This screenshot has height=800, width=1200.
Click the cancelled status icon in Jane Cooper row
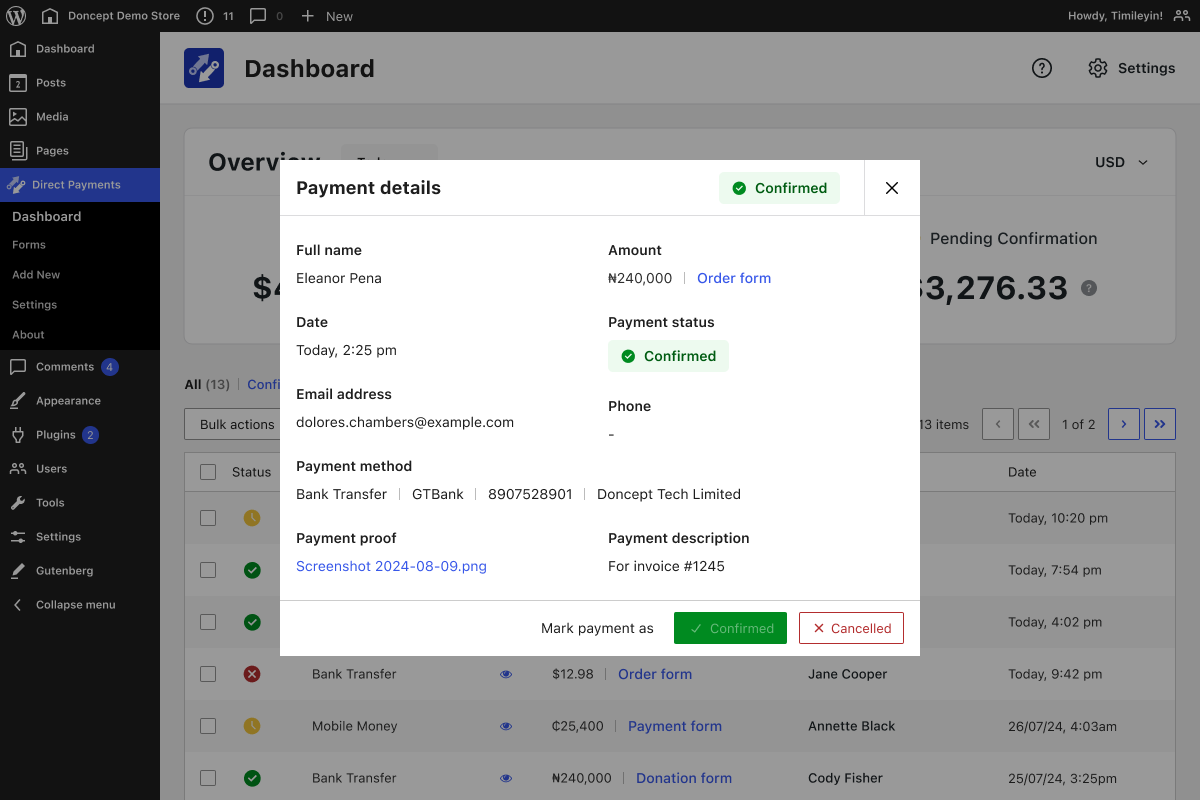coord(252,674)
